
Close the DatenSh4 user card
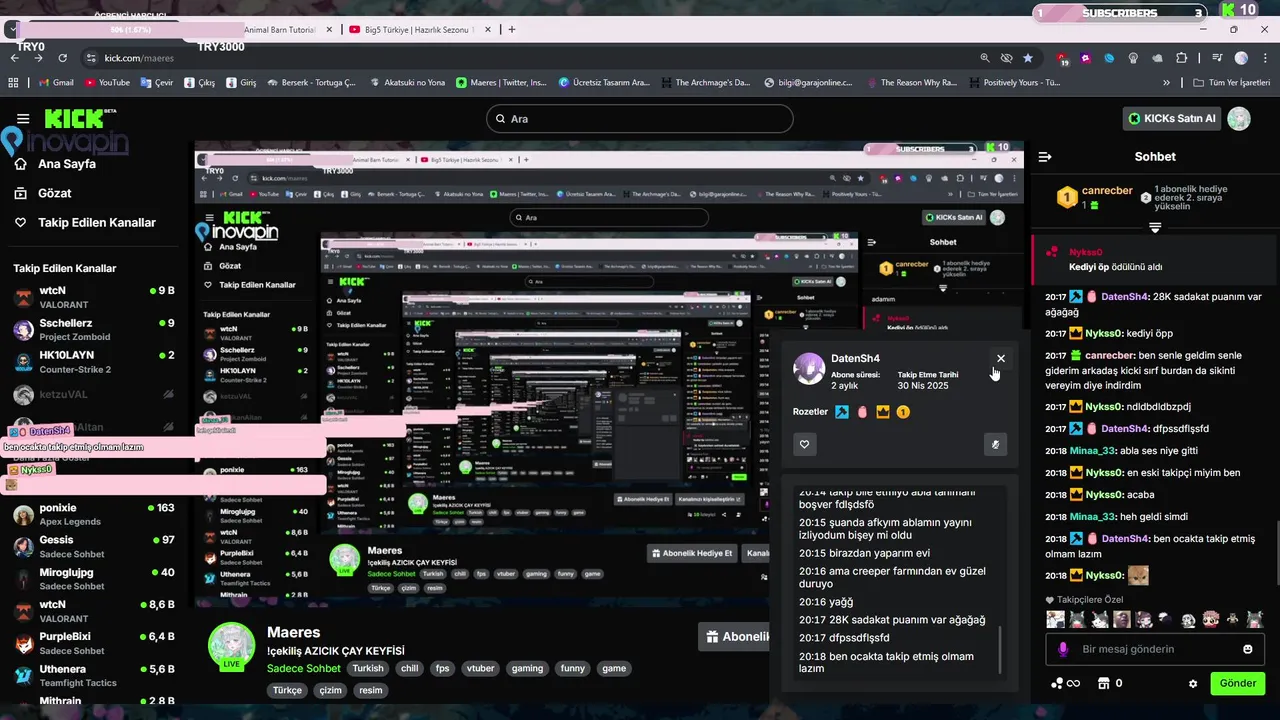pyautogui.click(x=1000, y=359)
